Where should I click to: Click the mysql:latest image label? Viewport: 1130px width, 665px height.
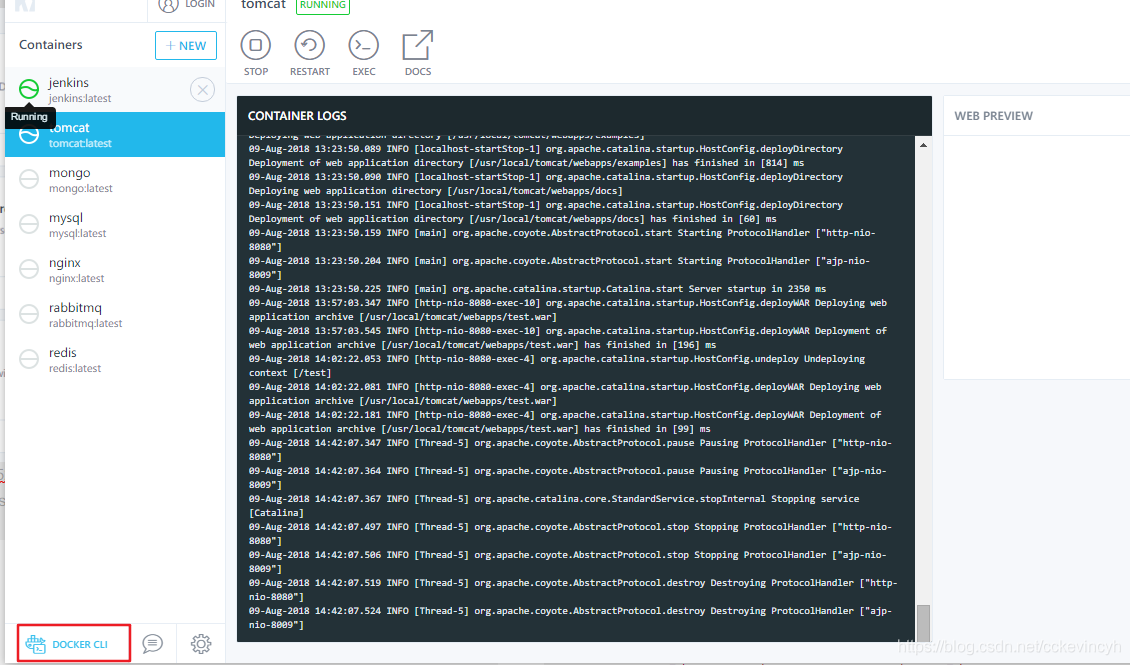(77, 233)
